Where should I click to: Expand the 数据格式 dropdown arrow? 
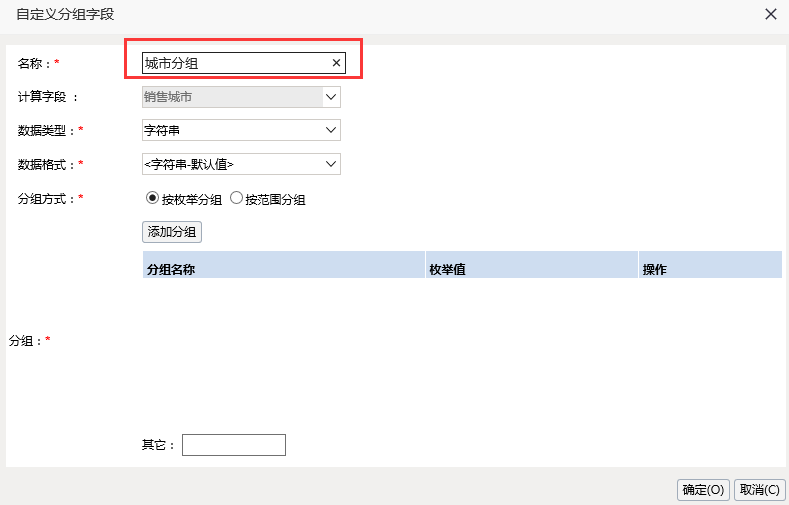click(x=331, y=164)
